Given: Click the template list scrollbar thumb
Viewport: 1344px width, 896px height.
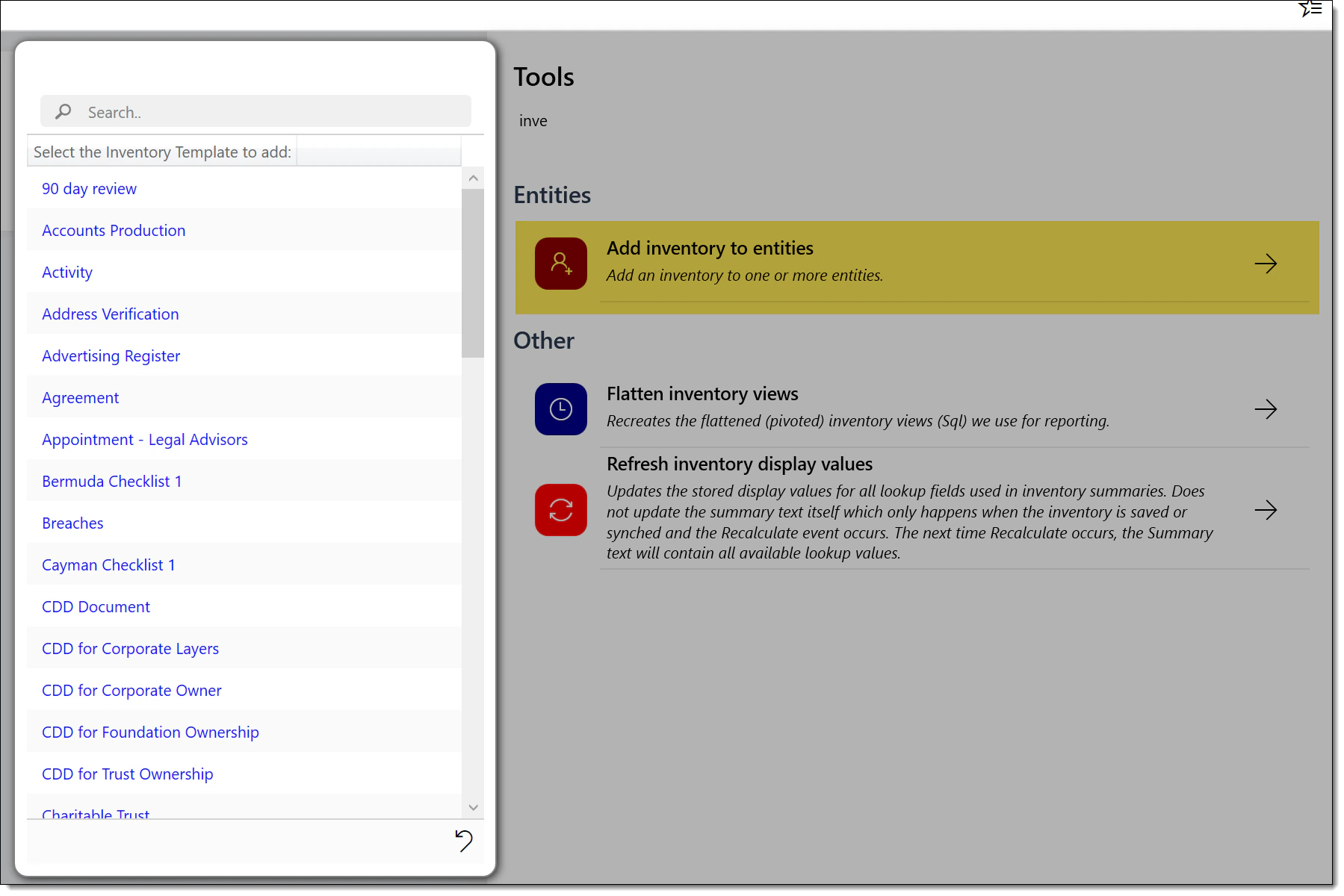Looking at the screenshot, I should [x=473, y=273].
